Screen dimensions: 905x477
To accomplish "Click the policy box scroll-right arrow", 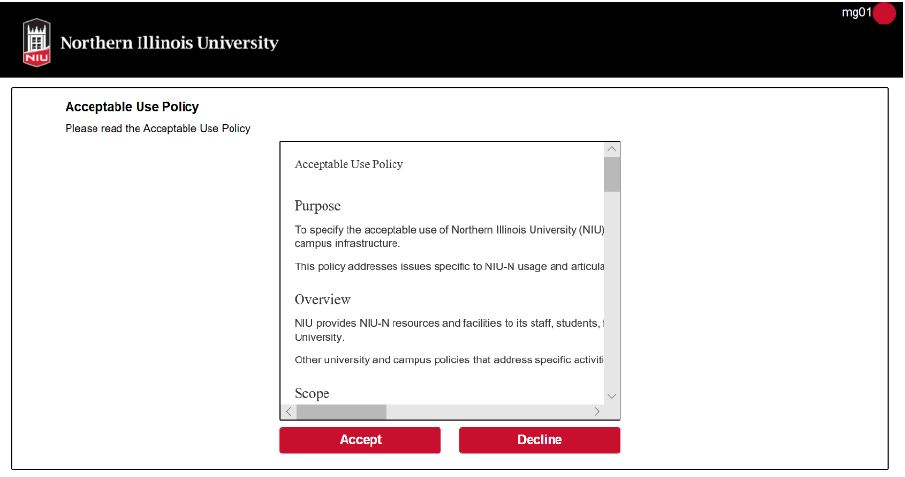I will (597, 411).
